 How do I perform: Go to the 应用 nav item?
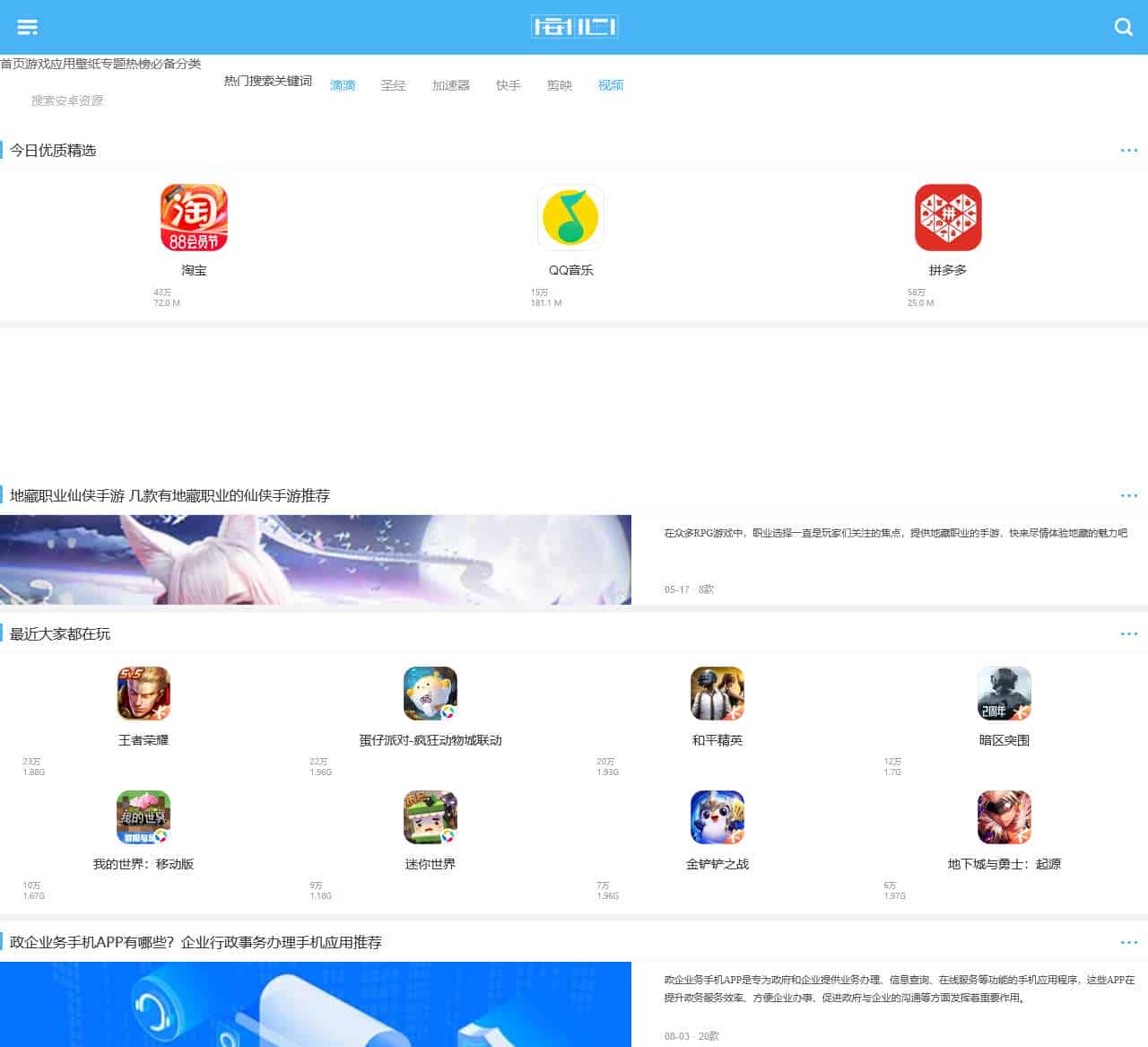[x=63, y=64]
